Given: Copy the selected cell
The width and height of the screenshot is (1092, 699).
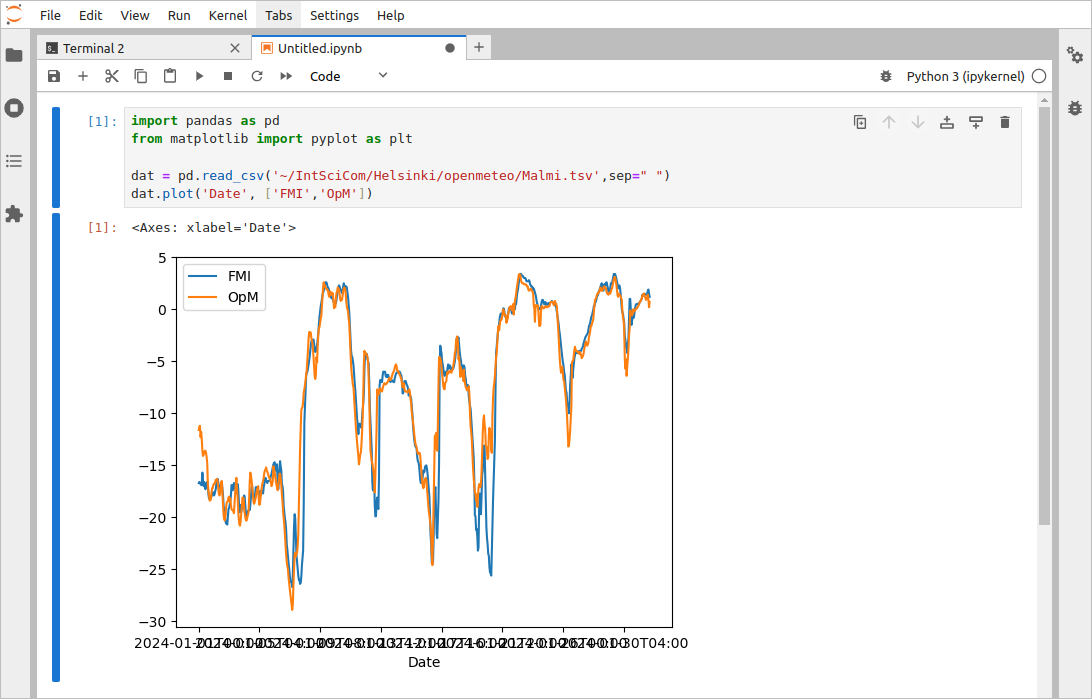Looking at the screenshot, I should (141, 76).
